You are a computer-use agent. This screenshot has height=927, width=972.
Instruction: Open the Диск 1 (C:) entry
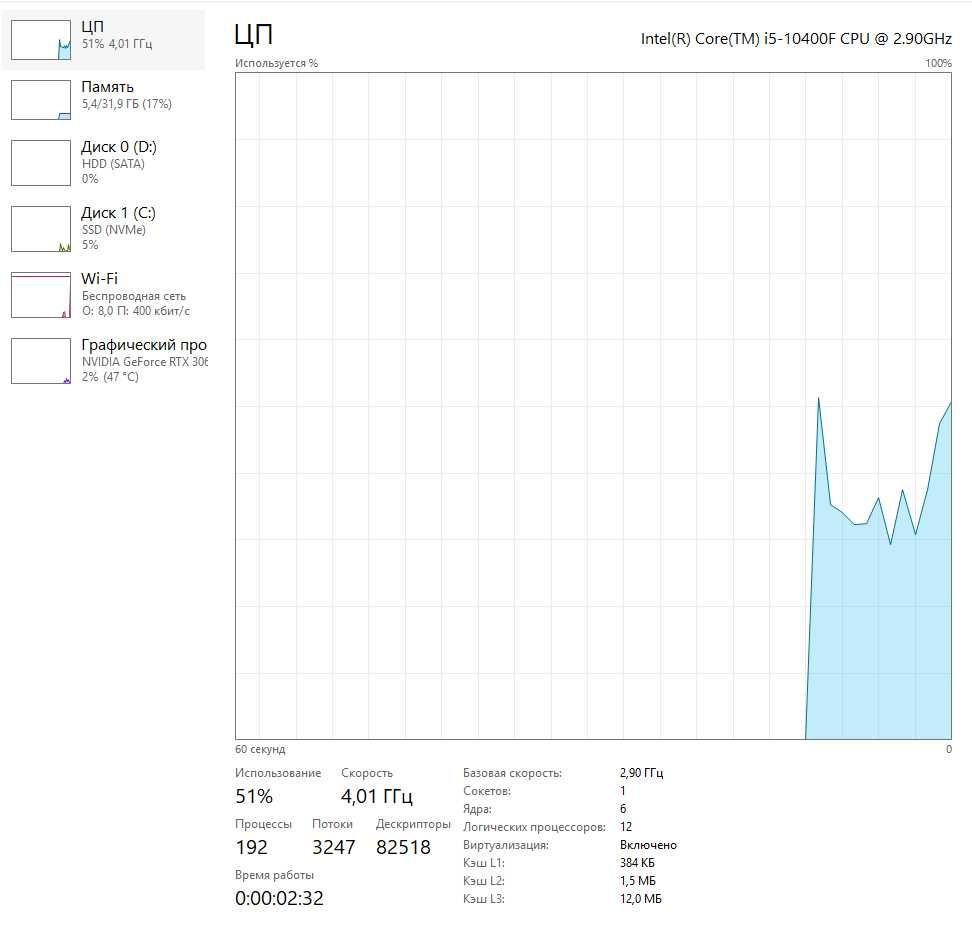click(104, 229)
